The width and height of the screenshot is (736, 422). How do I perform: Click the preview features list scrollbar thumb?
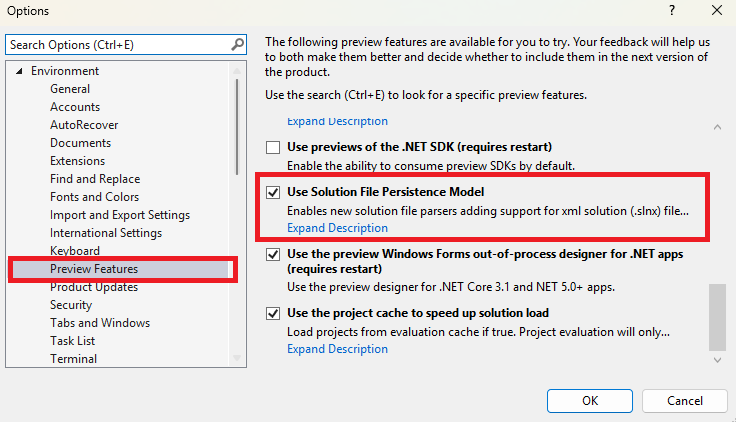pyautogui.click(x=717, y=317)
